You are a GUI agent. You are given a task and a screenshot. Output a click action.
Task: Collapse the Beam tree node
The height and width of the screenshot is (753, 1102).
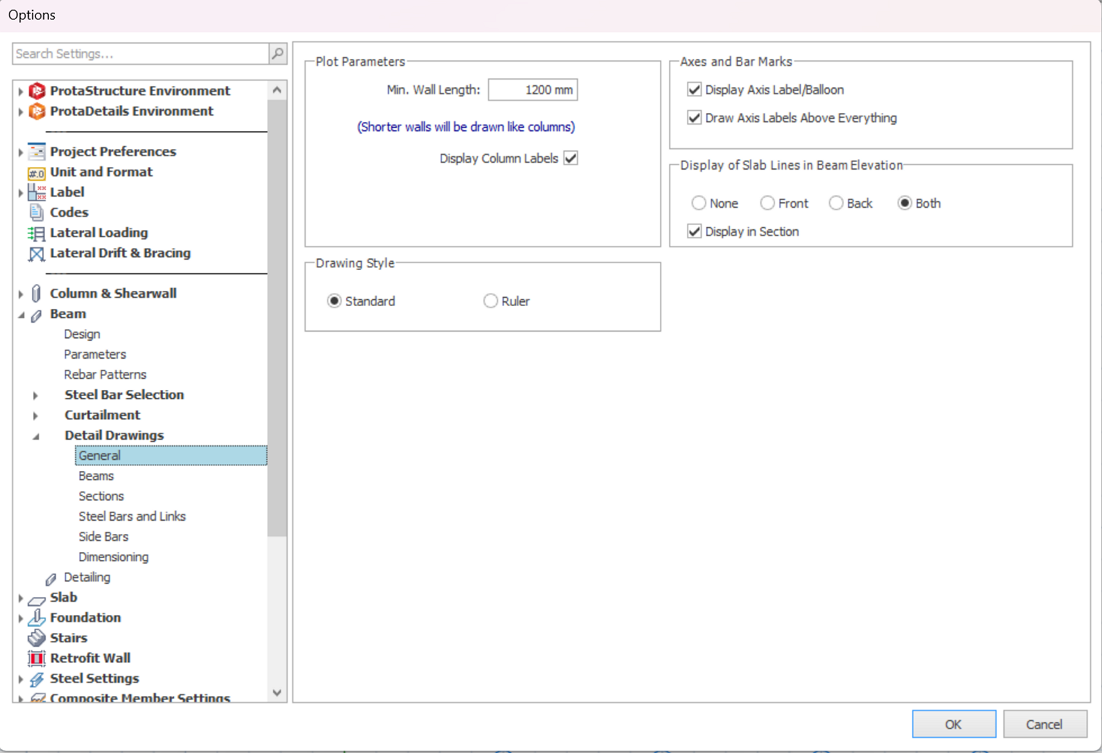pyautogui.click(x=21, y=315)
